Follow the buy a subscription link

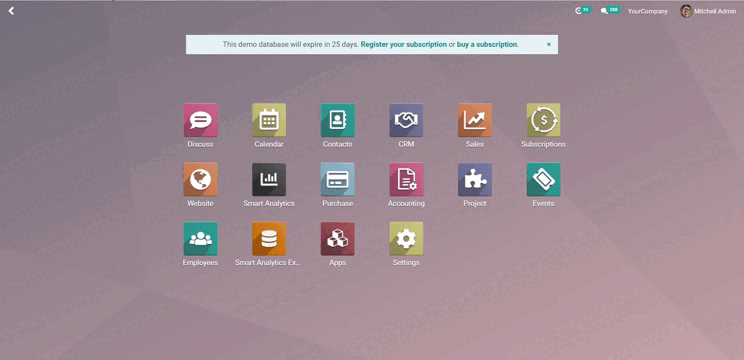coord(487,44)
